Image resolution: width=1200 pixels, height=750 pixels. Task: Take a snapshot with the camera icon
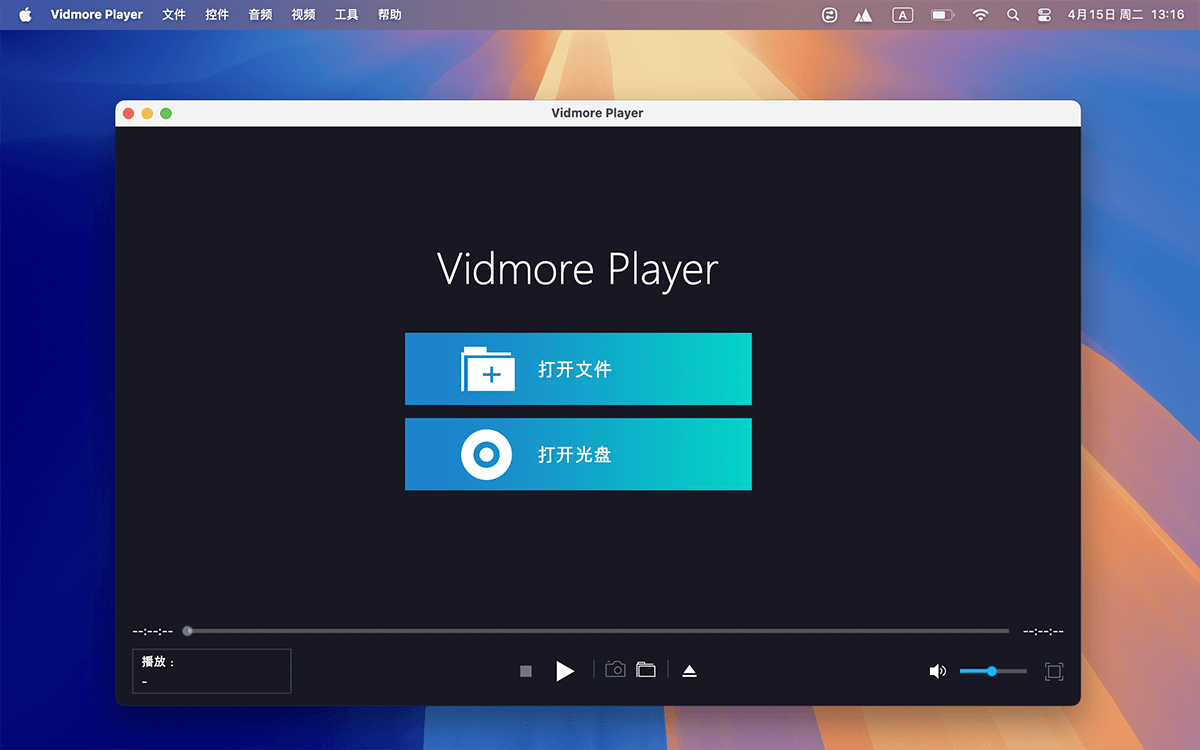click(615, 670)
